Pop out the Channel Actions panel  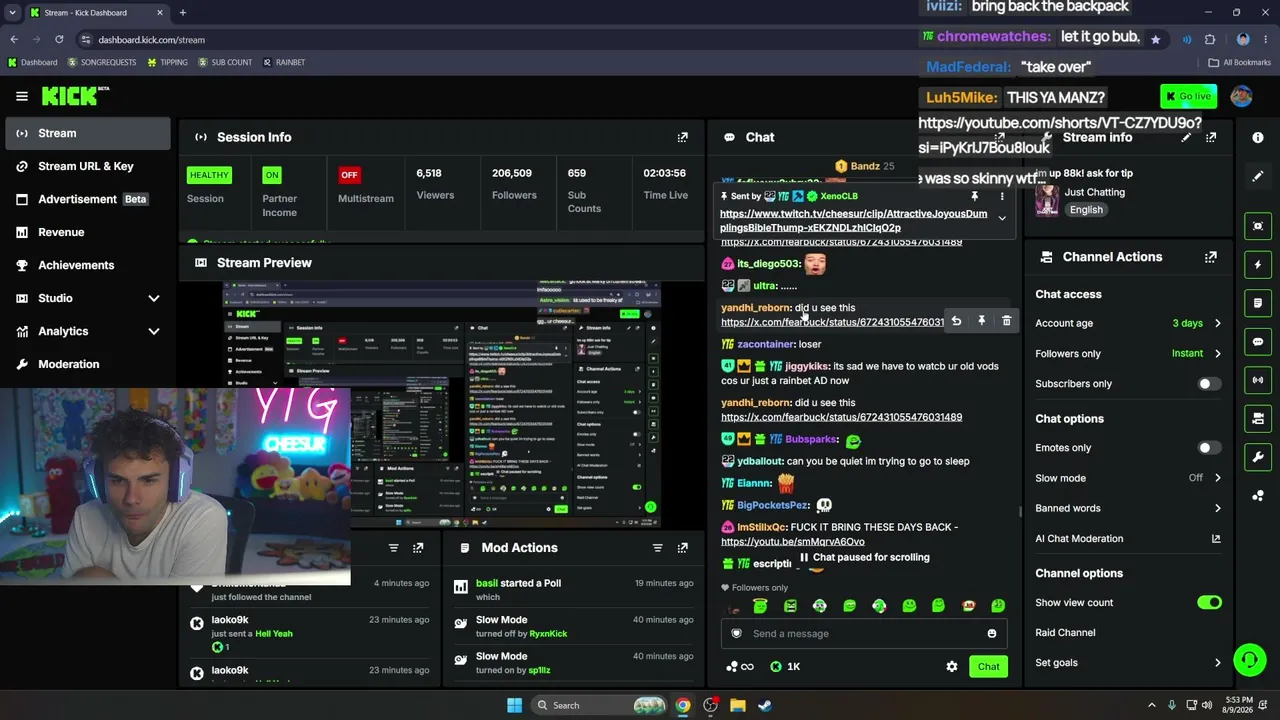point(1211,257)
